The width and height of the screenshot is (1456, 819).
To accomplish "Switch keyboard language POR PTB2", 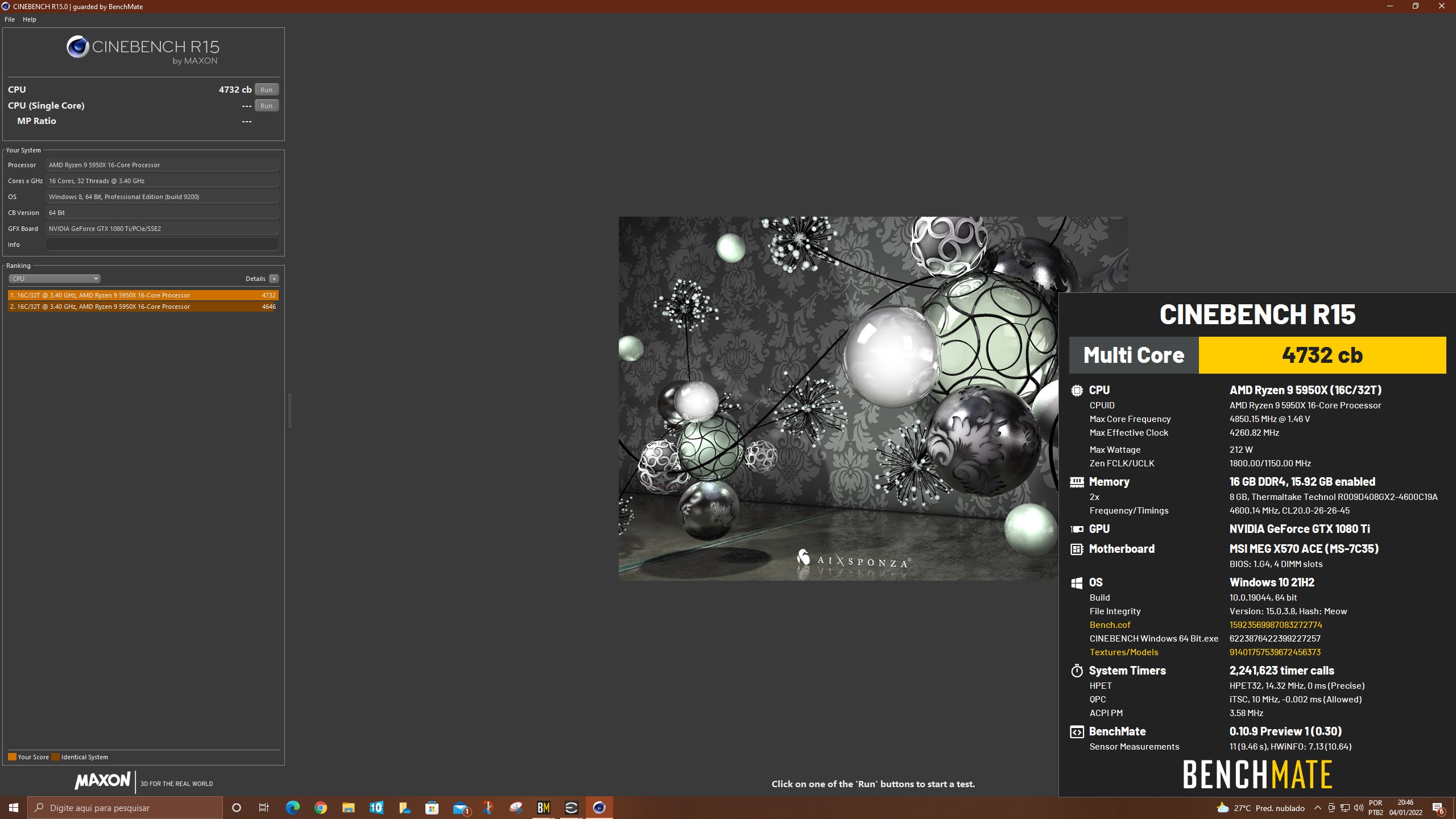I will (x=1375, y=808).
